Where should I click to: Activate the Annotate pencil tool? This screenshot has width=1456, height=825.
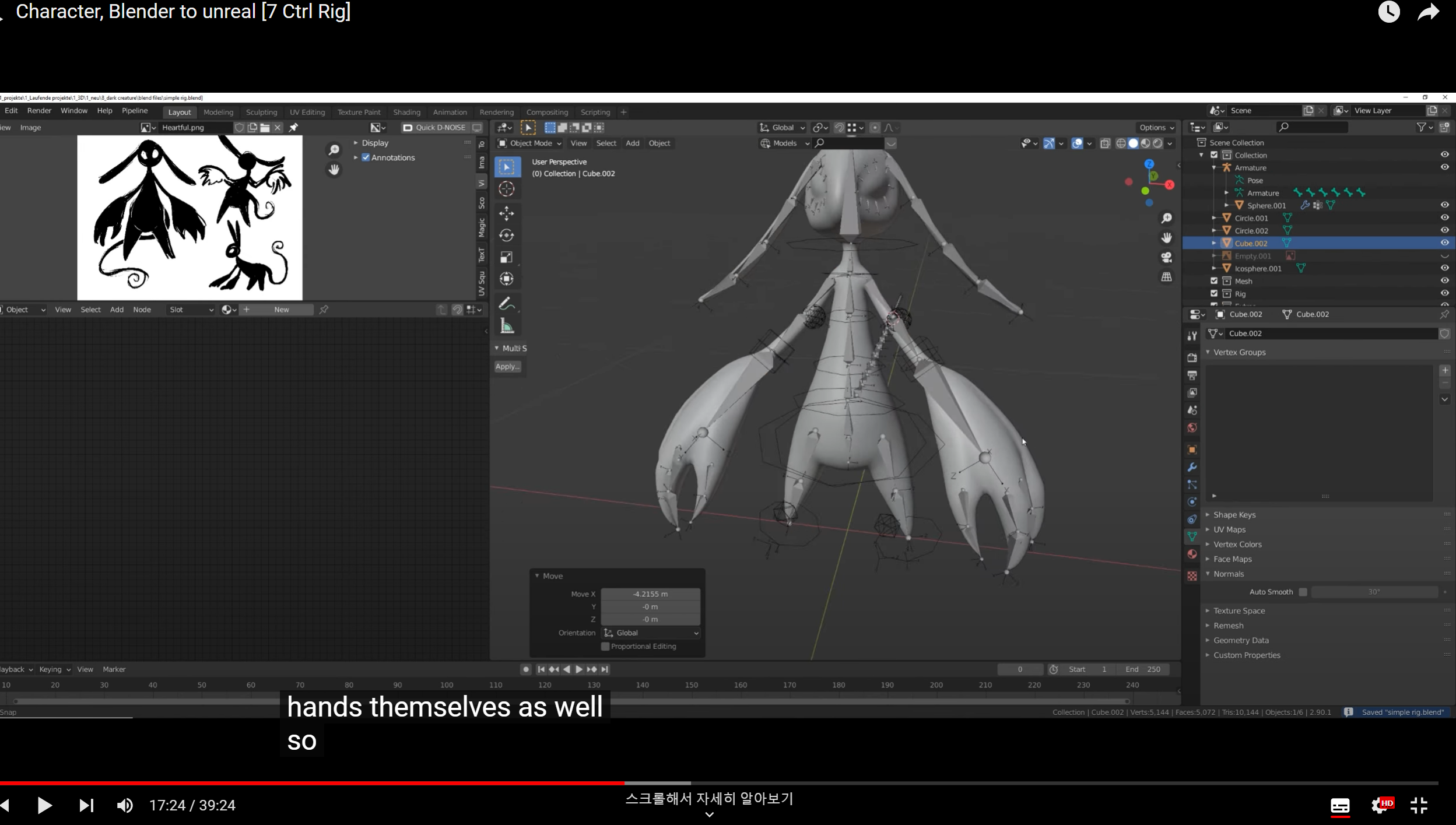(506, 304)
